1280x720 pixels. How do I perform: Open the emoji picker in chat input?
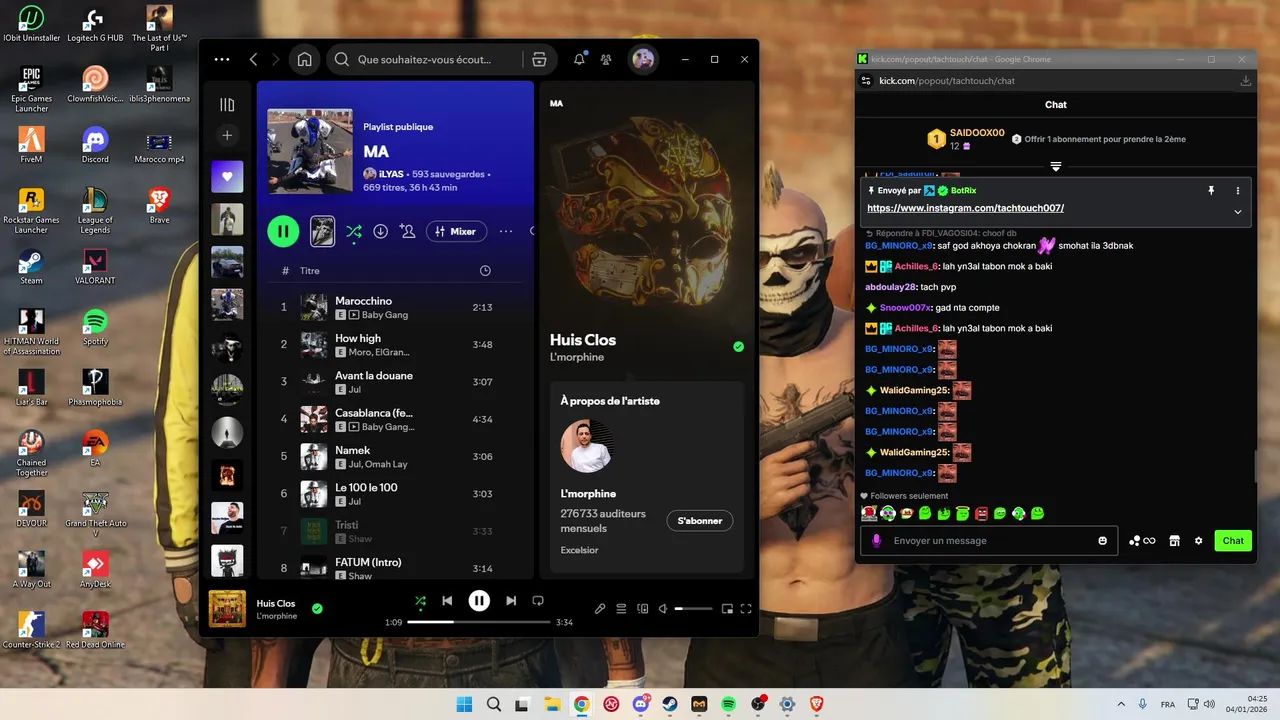tap(1103, 541)
